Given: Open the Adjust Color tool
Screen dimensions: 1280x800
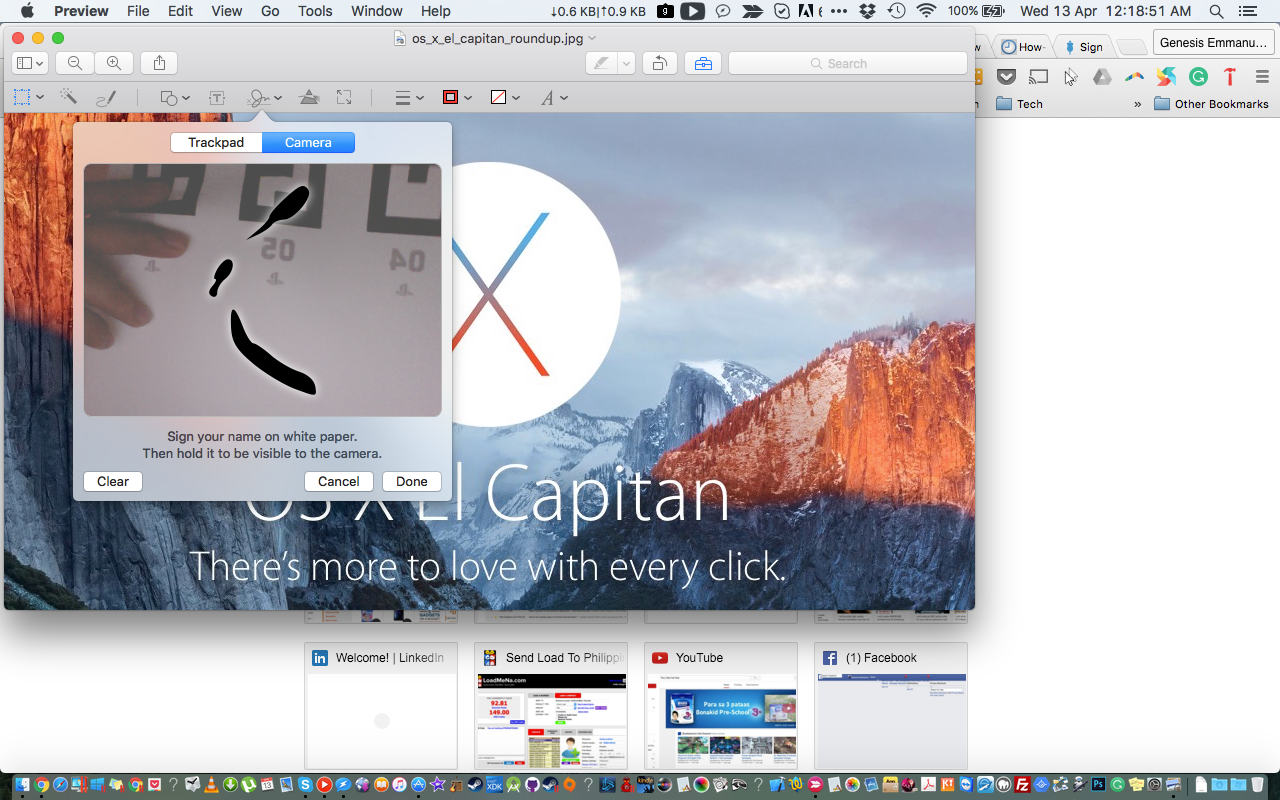Looking at the screenshot, I should [309, 97].
